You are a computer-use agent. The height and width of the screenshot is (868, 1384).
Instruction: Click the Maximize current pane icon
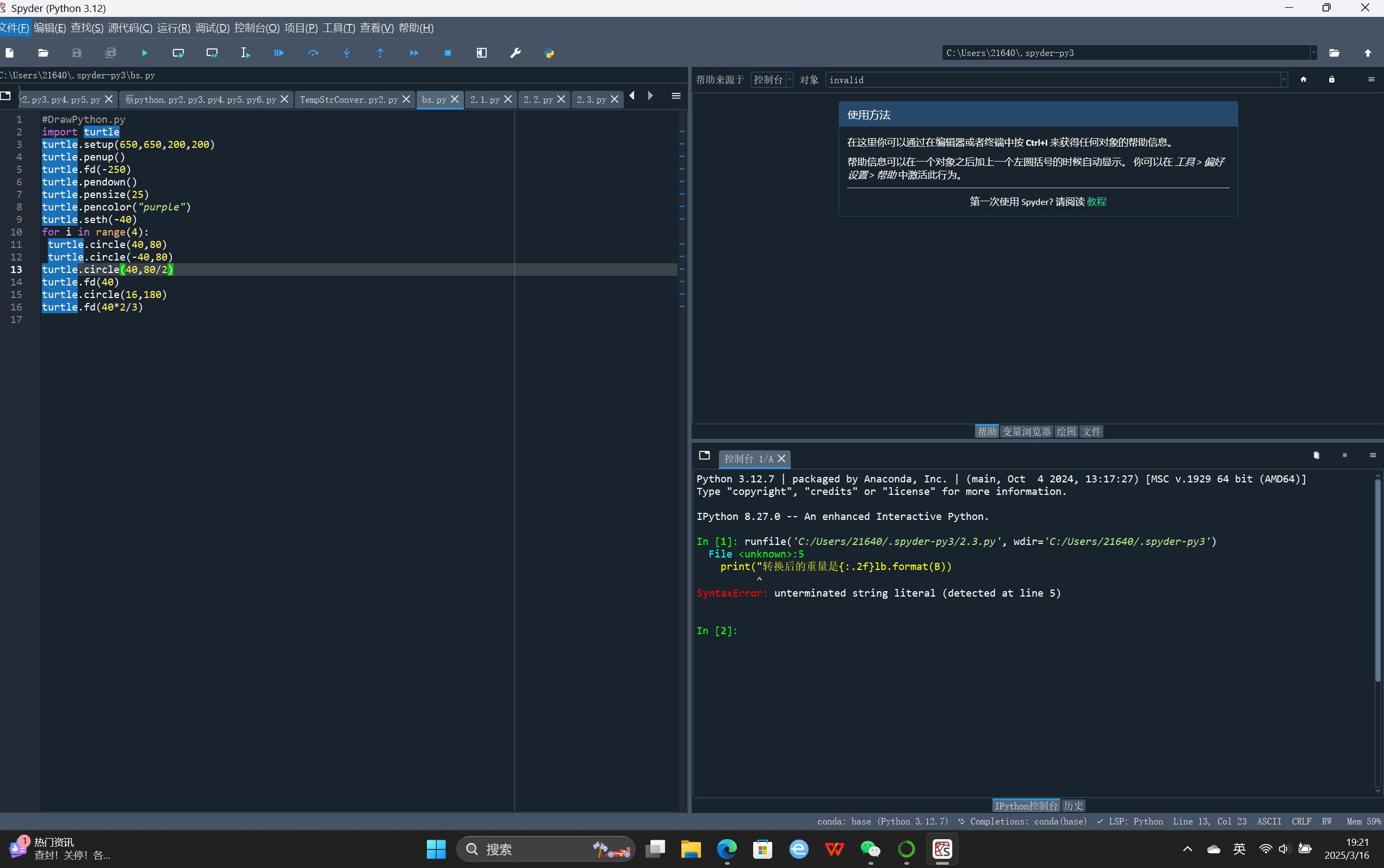click(x=482, y=53)
